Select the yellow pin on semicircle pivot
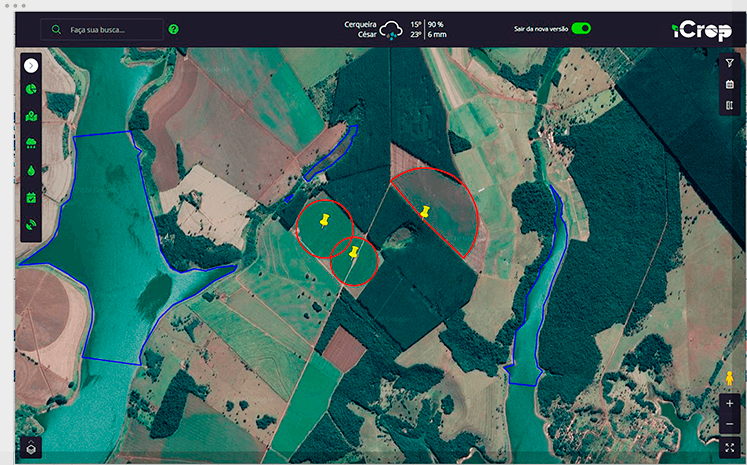The width and height of the screenshot is (747, 465). [425, 212]
